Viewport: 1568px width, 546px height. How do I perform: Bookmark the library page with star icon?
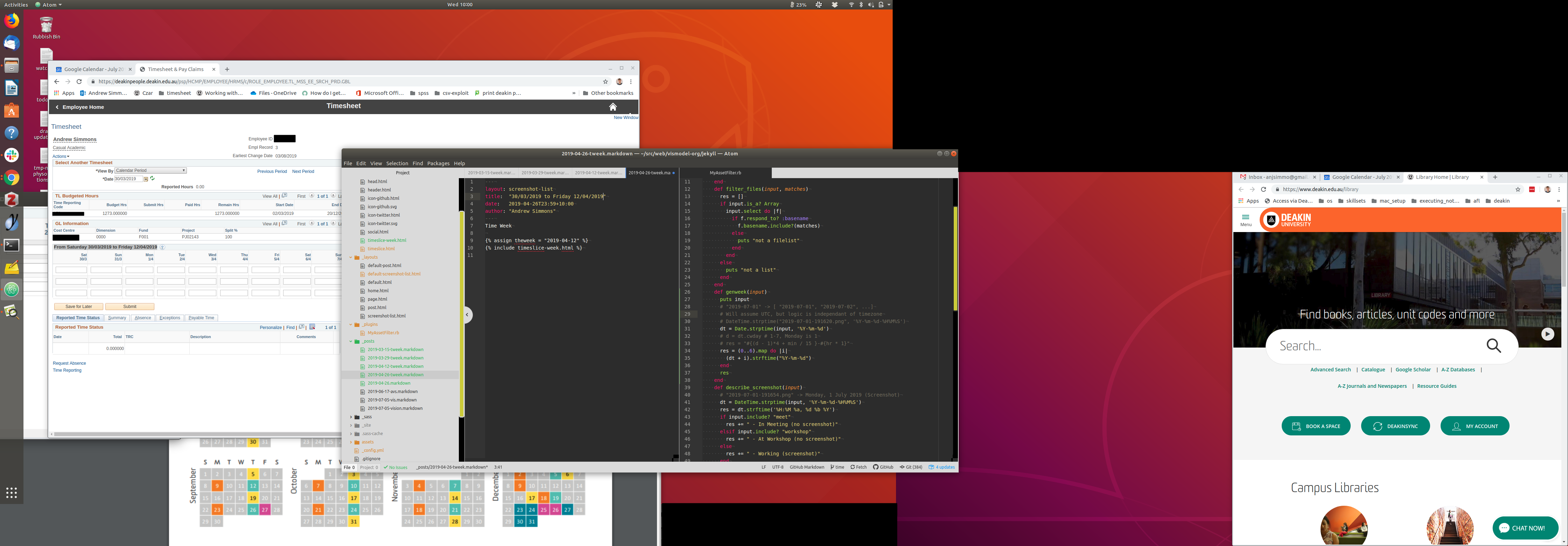click(1518, 189)
